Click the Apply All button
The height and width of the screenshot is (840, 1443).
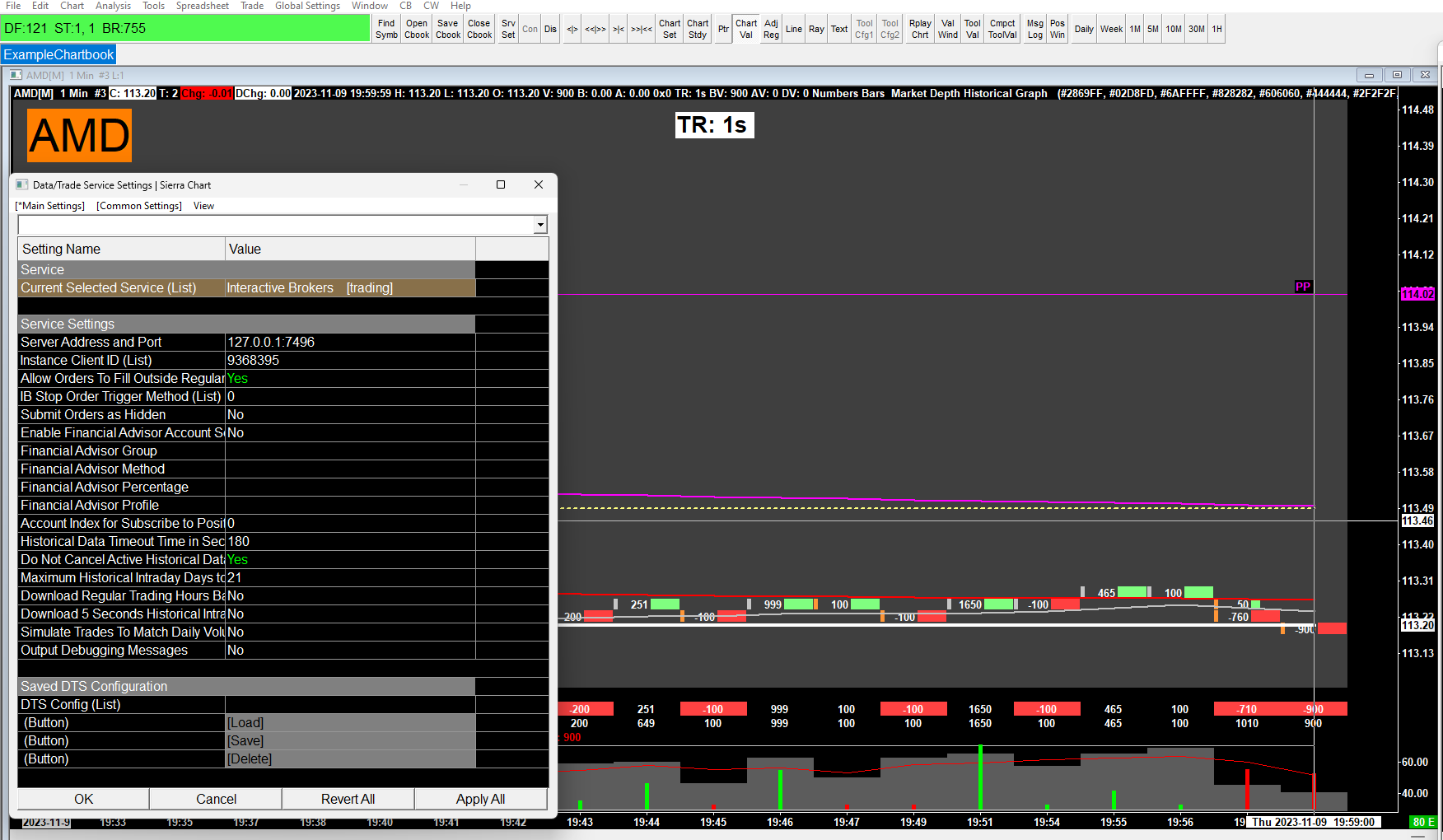point(481,799)
